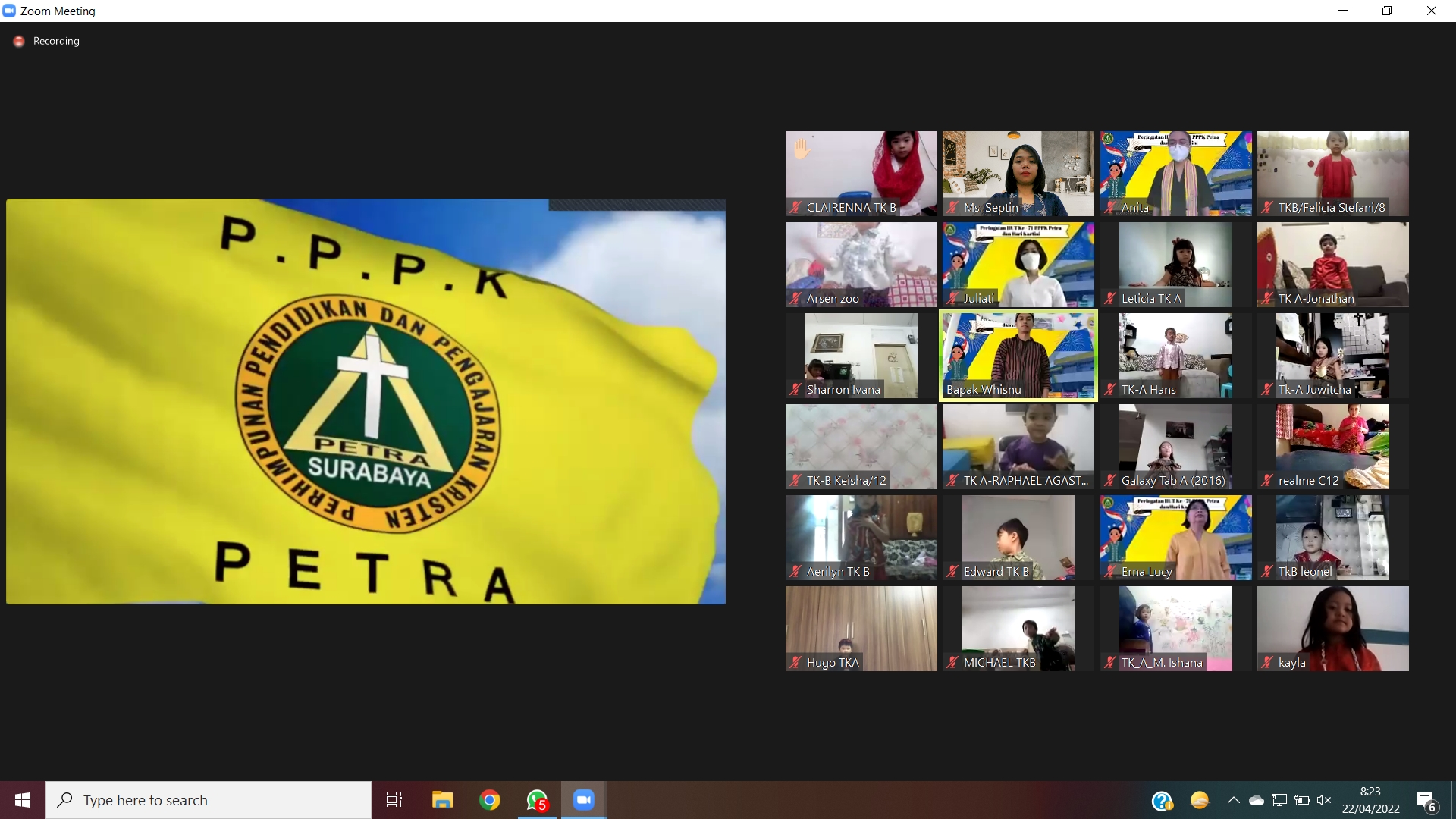
Task: Check the battery status tray icon
Action: click(x=1302, y=800)
